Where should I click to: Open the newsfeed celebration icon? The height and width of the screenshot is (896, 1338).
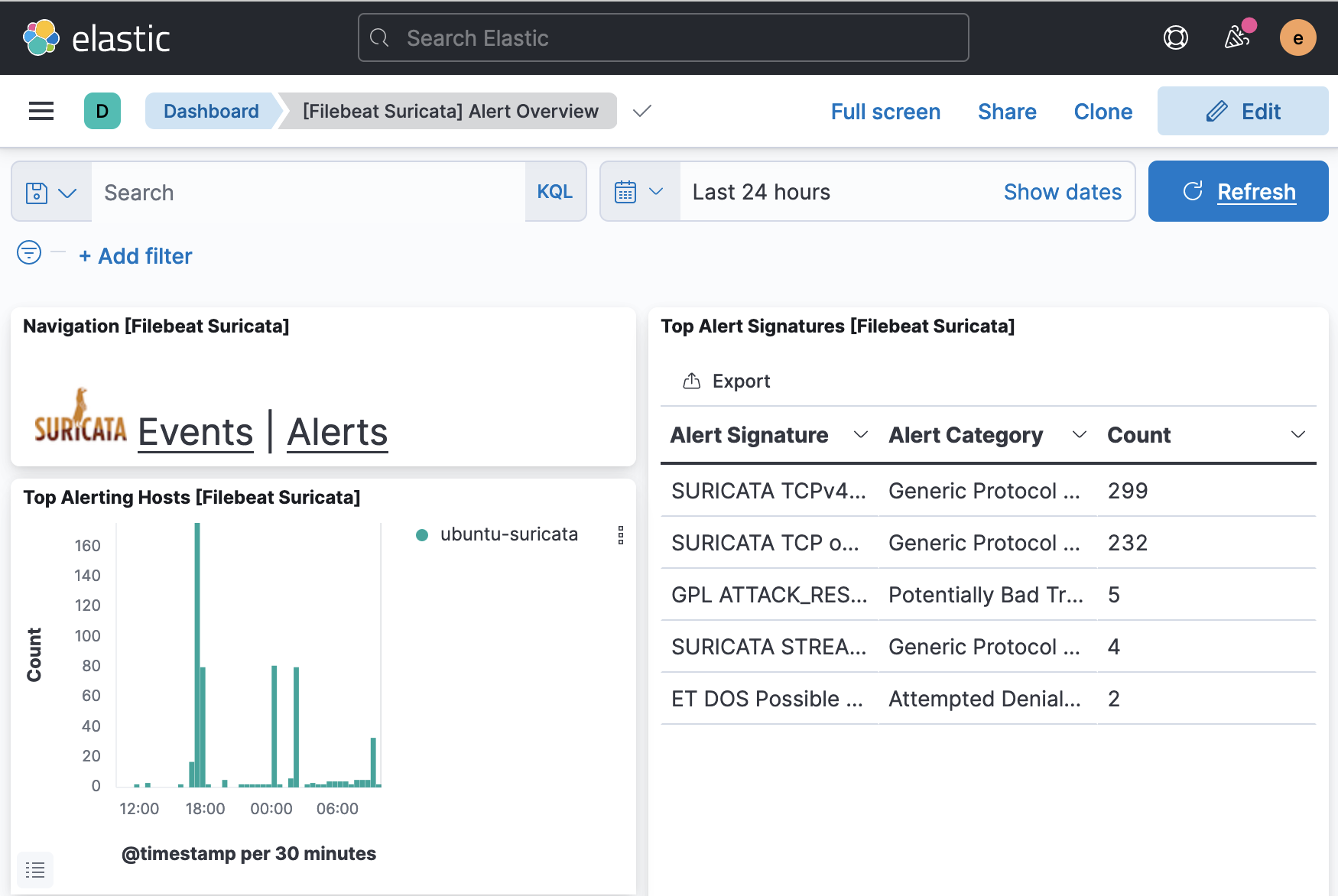[x=1237, y=37]
